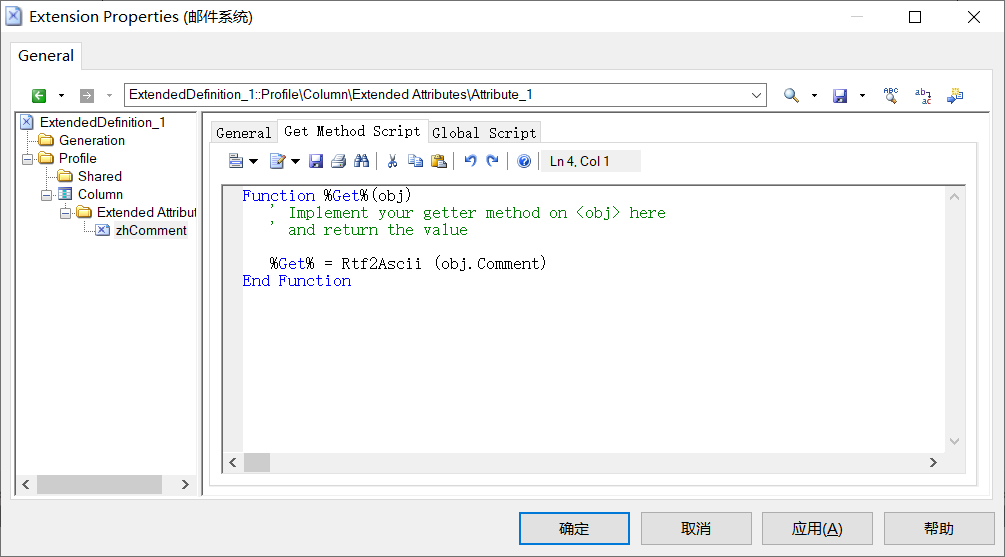This screenshot has width=1005, height=557.
Task: Collapse the Profile tree node
Action: [x=28, y=158]
